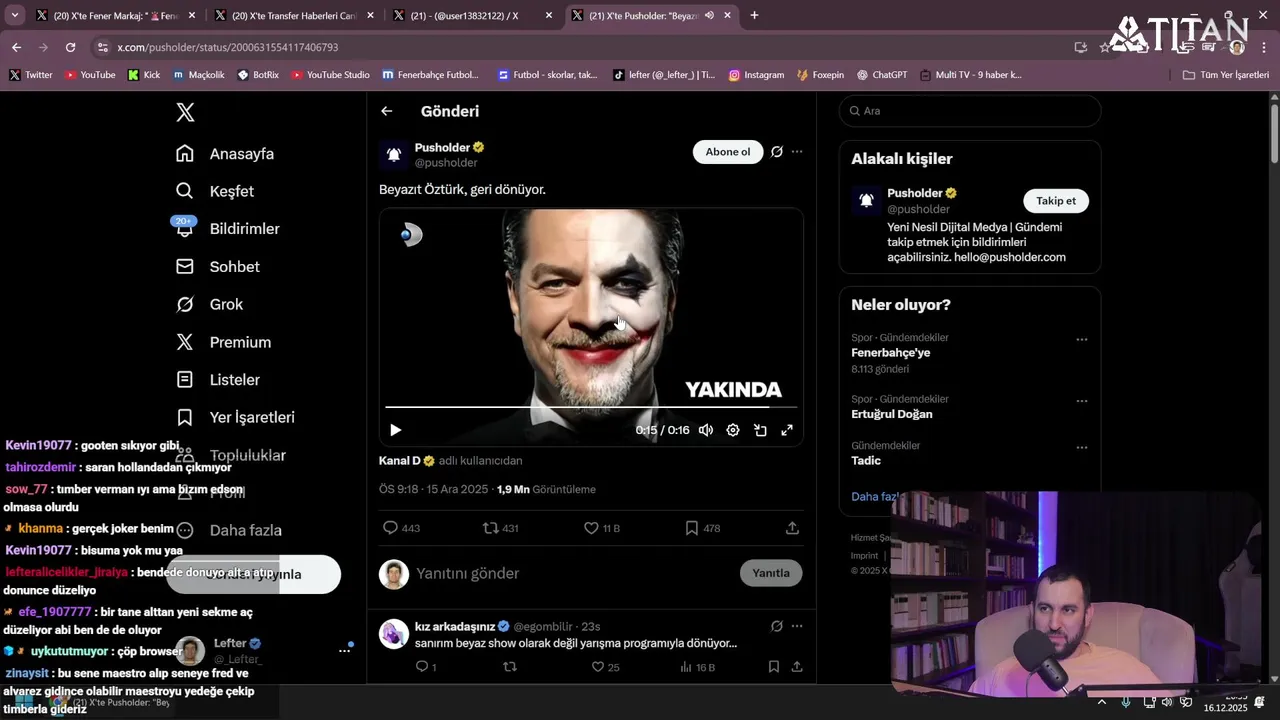This screenshot has width=1280, height=720.
Task: Open Premium page
Action: pos(223,342)
